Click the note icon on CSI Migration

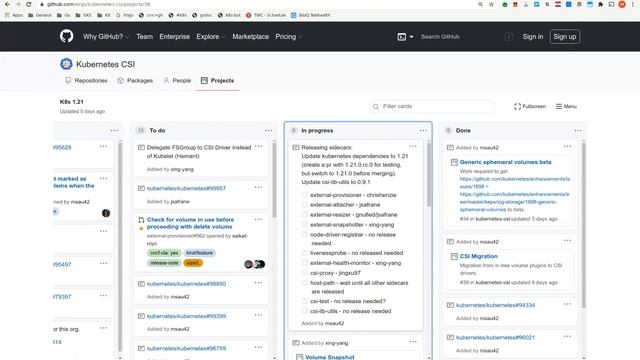(x=454, y=256)
